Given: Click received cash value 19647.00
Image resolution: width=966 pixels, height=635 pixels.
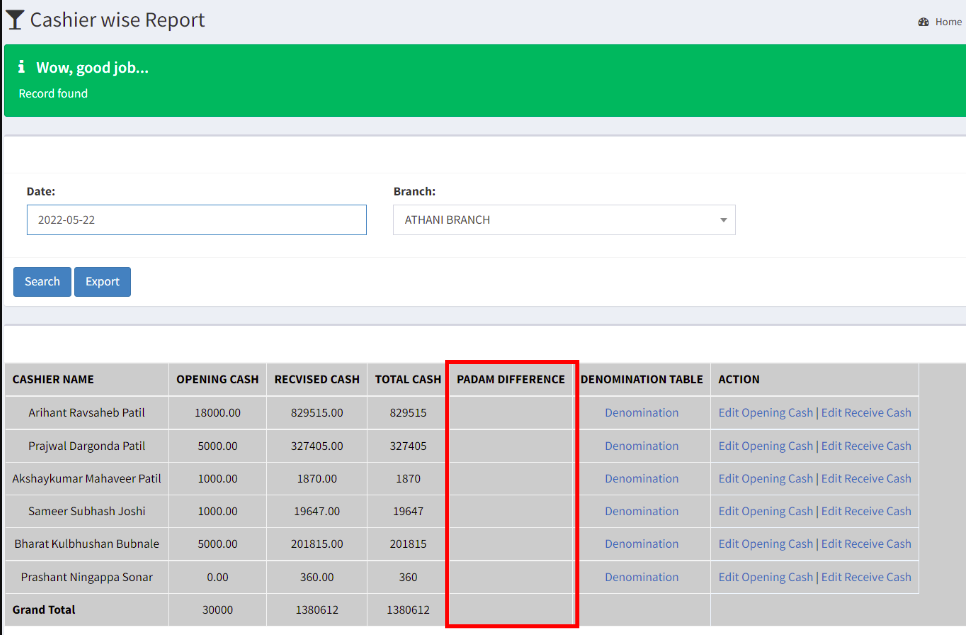Looking at the screenshot, I should point(317,511).
